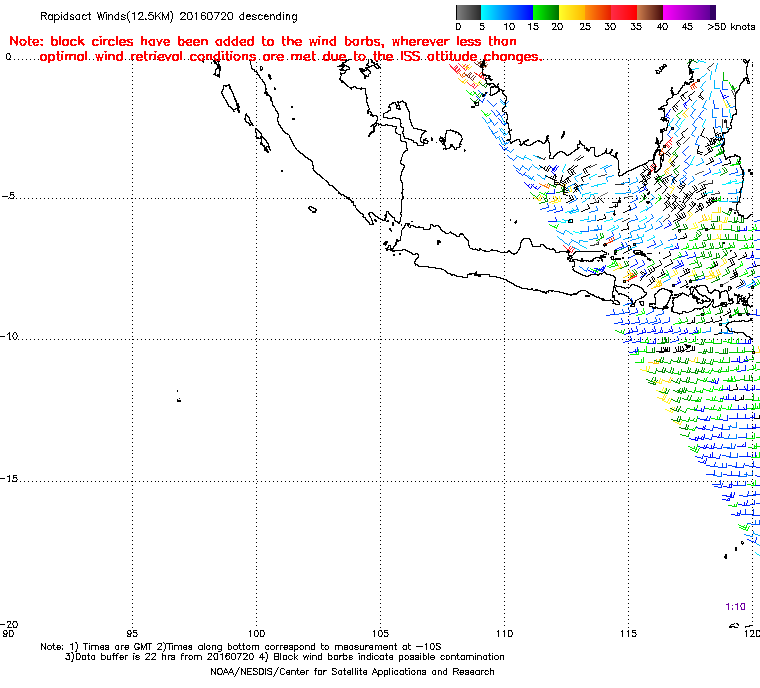Click the gray 0-5 knots legend color
Viewport: 760px width, 688px height.
[468, 12]
